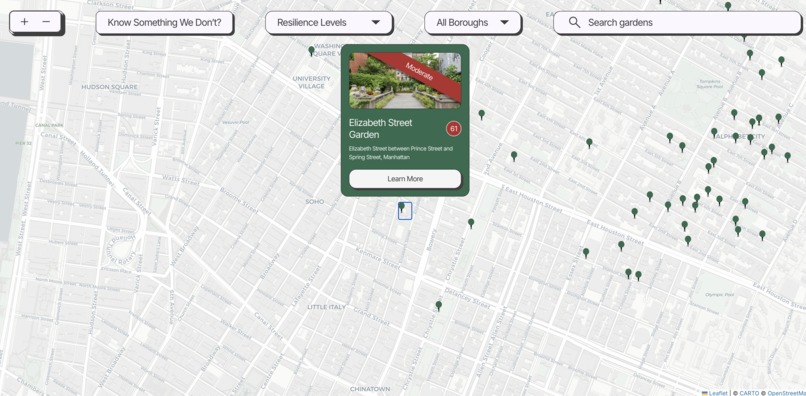The width and height of the screenshot is (806, 396).
Task: Click the Elizabeth Street Garden photo thumbnail
Action: coord(405,80)
